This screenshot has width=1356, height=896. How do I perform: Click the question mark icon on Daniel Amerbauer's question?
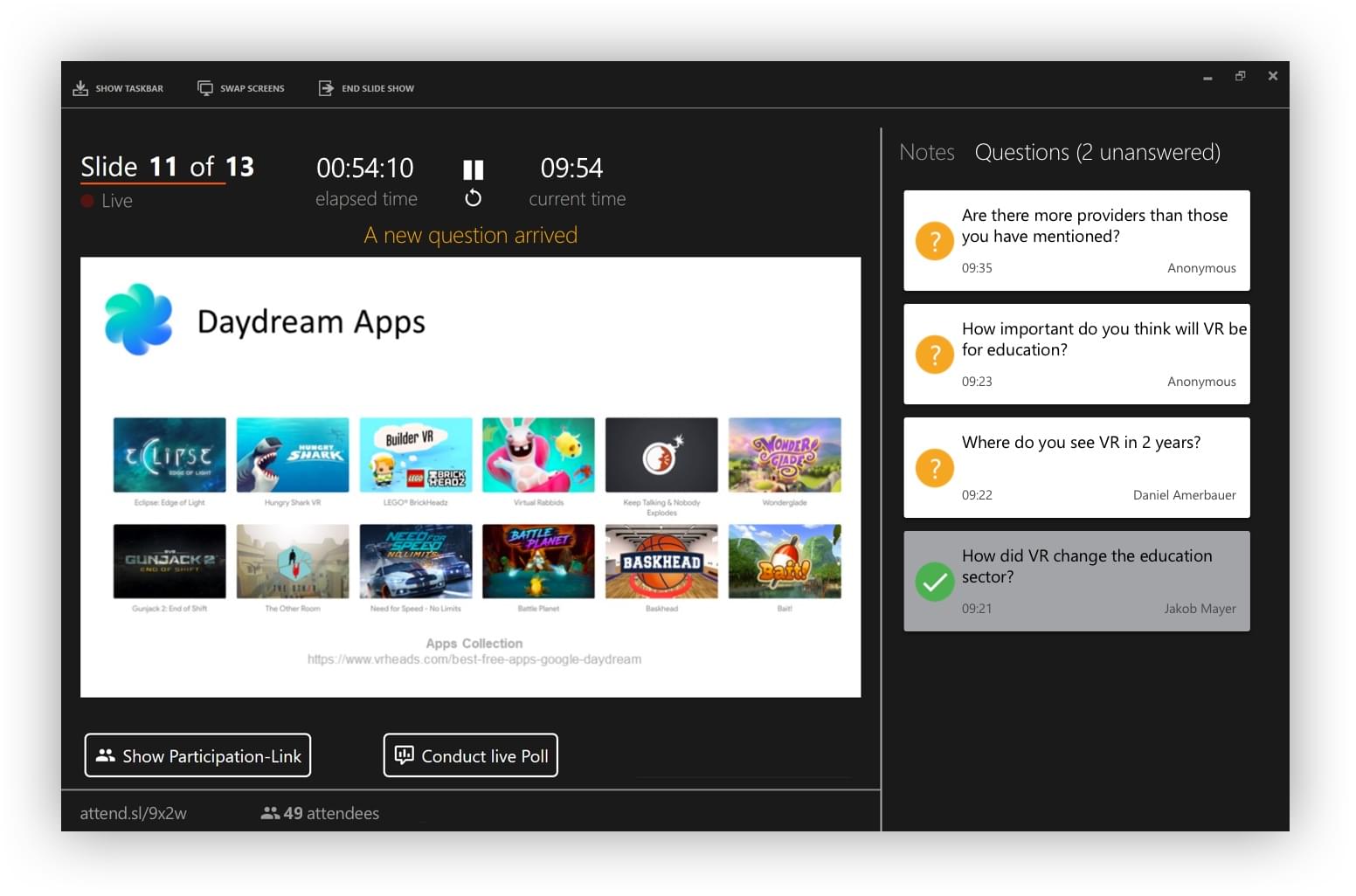tap(934, 468)
